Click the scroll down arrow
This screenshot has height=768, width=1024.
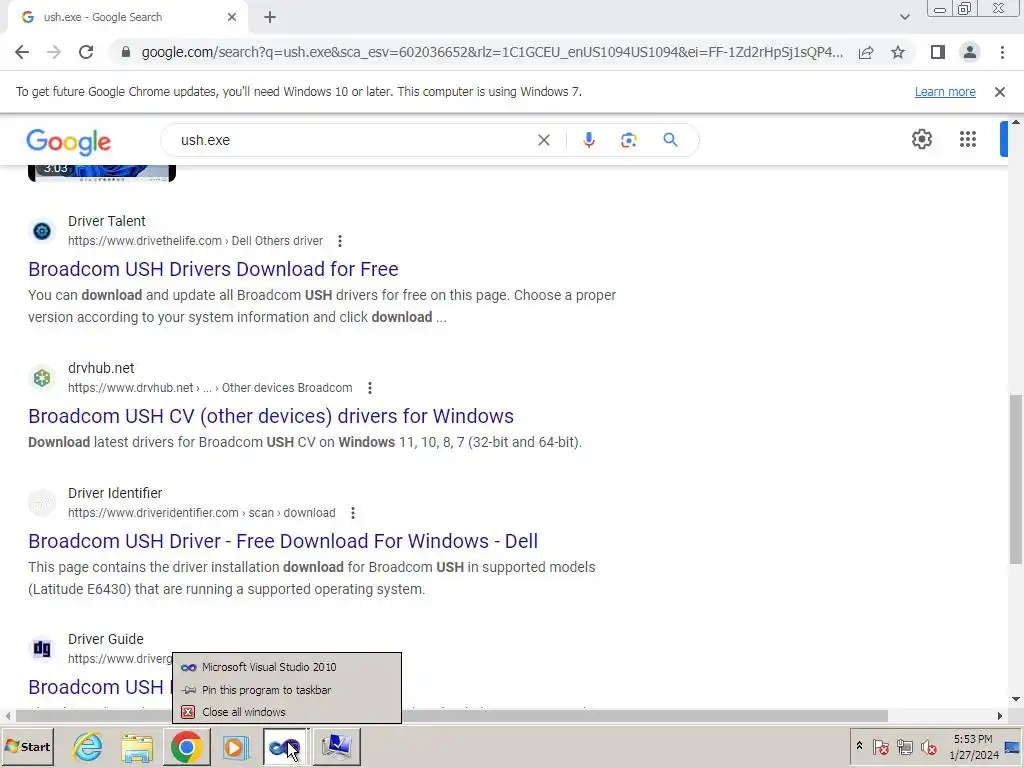pyautogui.click(x=1016, y=699)
